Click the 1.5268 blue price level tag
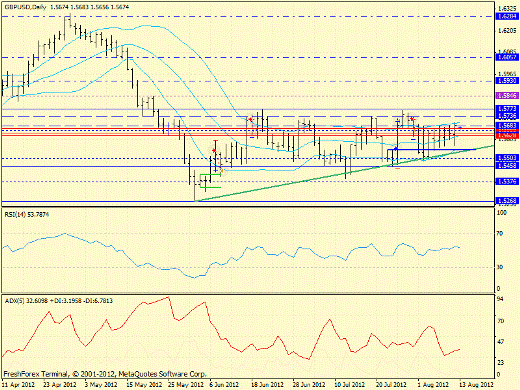Viewport: 520px width, 390px height. pos(507,201)
